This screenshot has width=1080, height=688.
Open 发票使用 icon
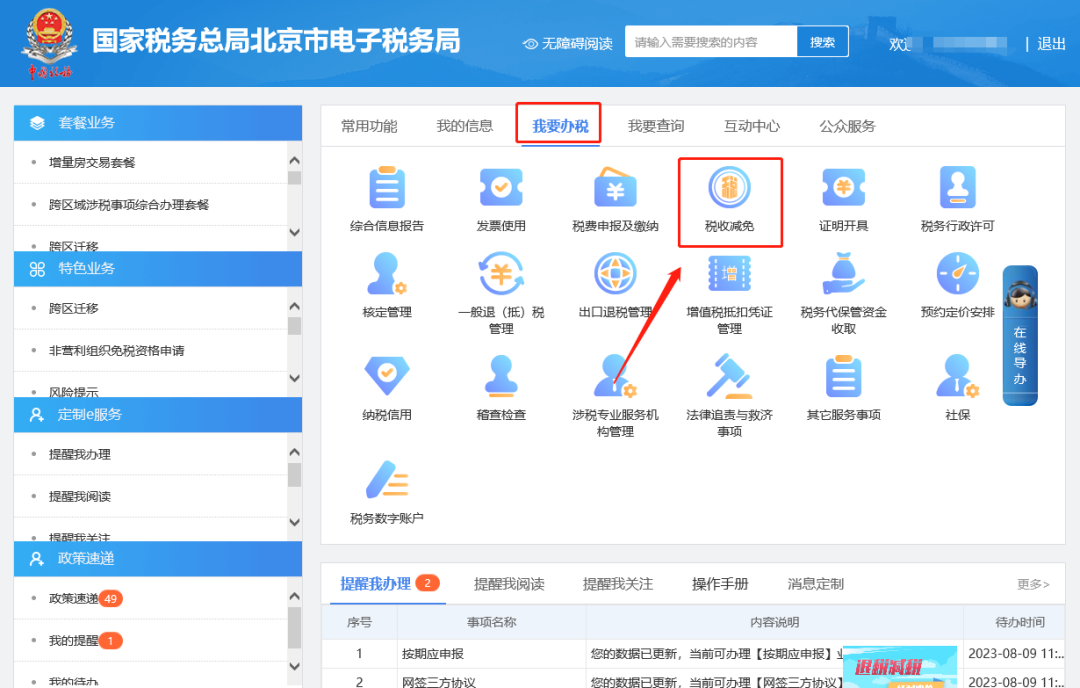pos(501,187)
